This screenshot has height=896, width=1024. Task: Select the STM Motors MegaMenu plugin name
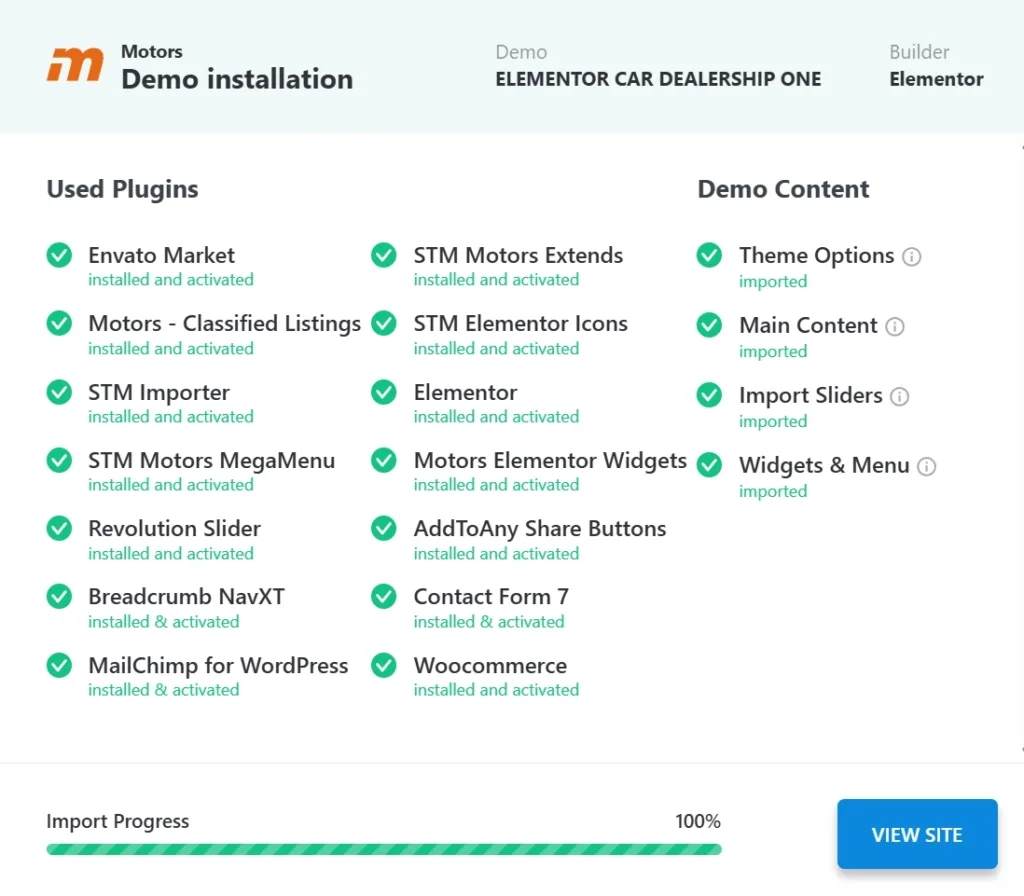[x=211, y=461]
